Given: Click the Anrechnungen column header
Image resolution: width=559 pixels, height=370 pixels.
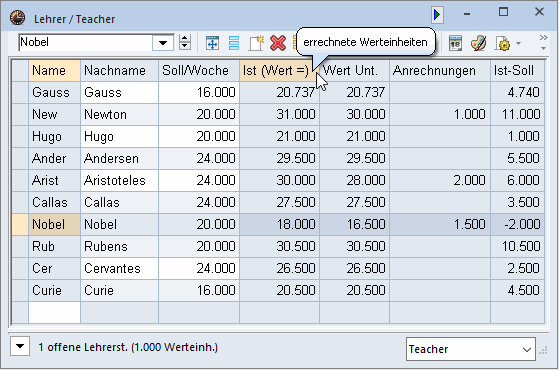Looking at the screenshot, I should point(440,71).
